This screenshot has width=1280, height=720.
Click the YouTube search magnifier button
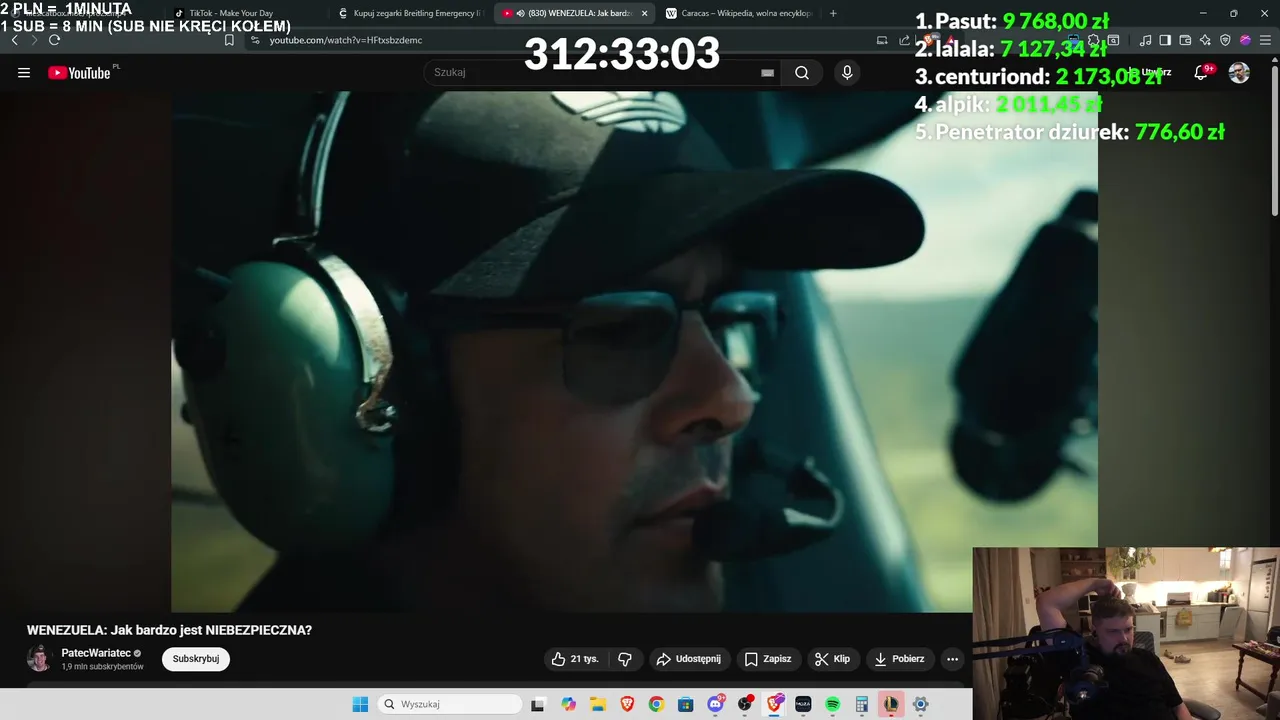(802, 73)
